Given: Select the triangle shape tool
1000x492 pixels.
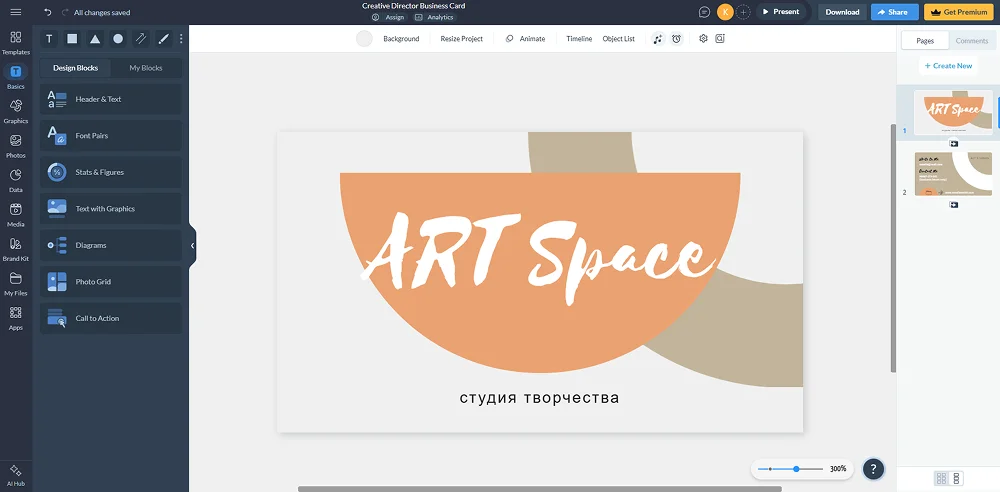Looking at the screenshot, I should point(95,39).
